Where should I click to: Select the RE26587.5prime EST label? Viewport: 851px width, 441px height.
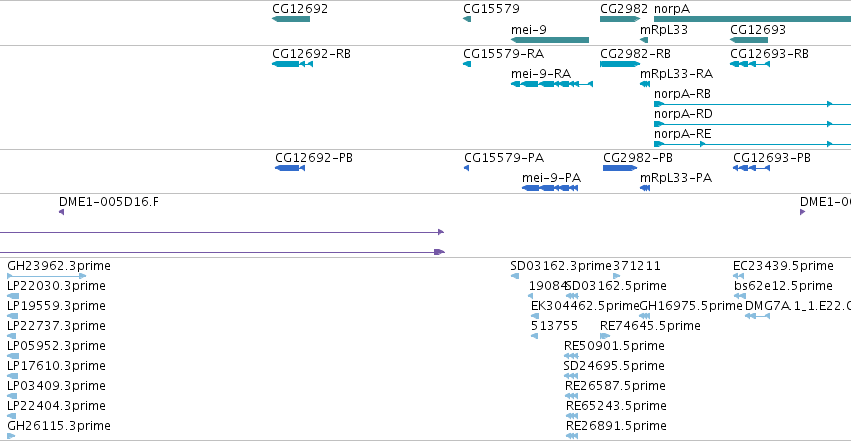point(615,386)
